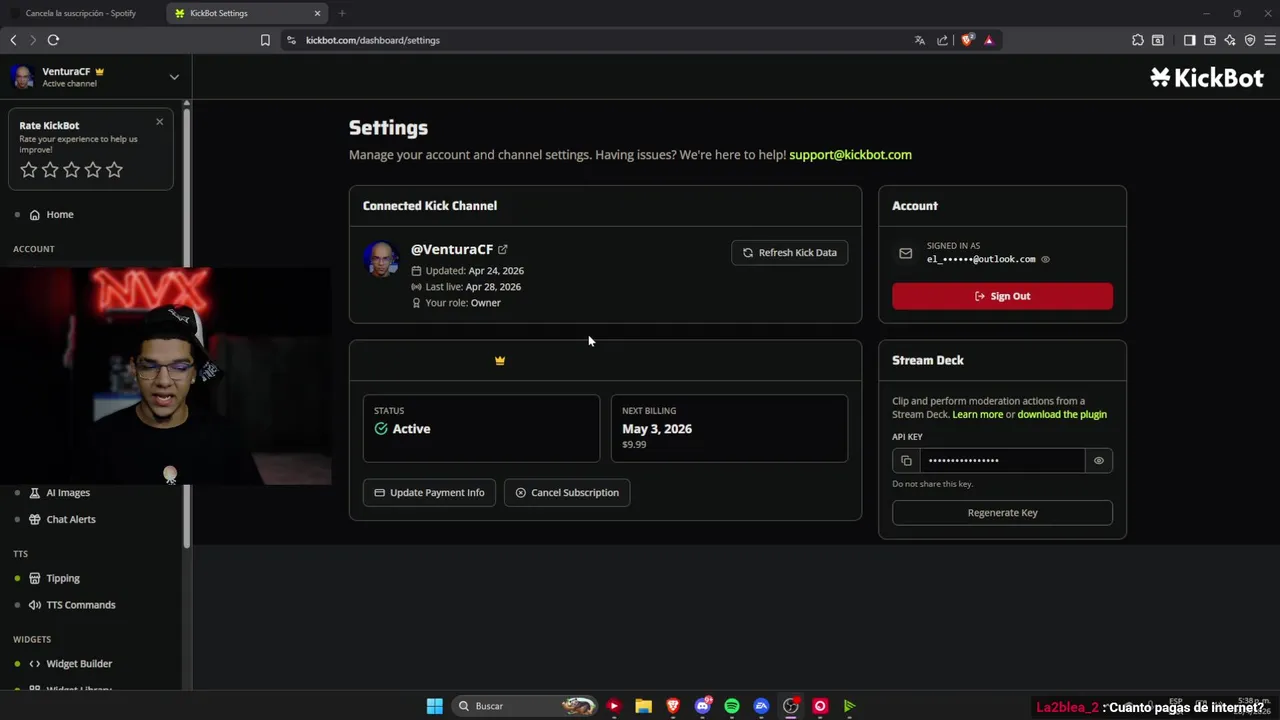
Task: Click the KickBot logo in the header
Action: pos(1207,78)
